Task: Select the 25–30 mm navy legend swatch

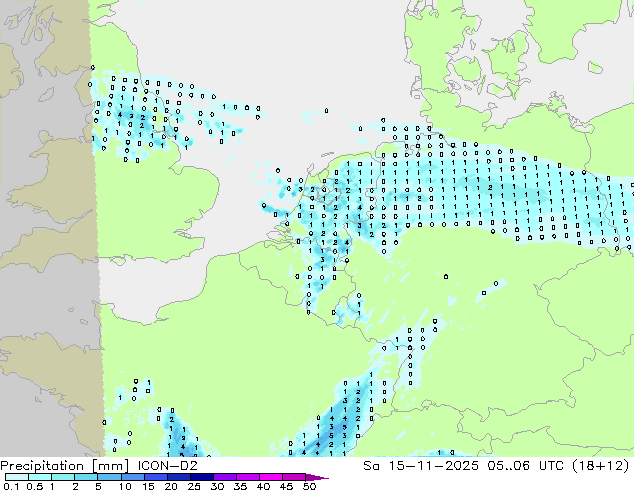Action: point(202,477)
